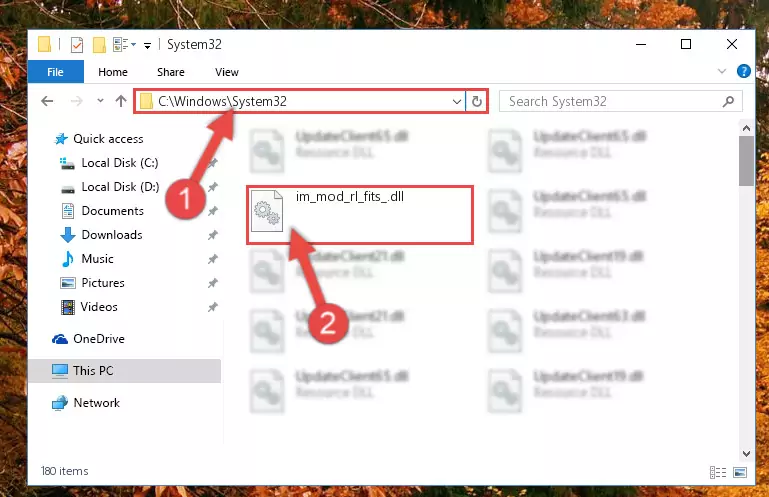This screenshot has height=497, width=769.
Task: Click the pin icon beside Documents
Action: coord(212,211)
